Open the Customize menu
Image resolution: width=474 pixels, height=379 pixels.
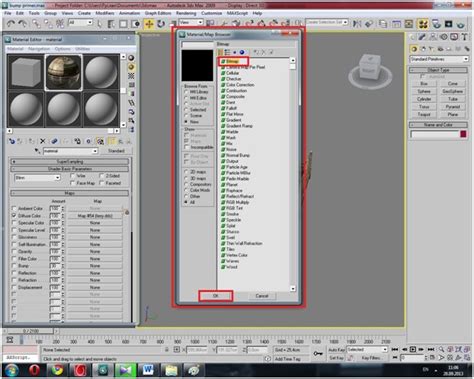[x=212, y=13]
